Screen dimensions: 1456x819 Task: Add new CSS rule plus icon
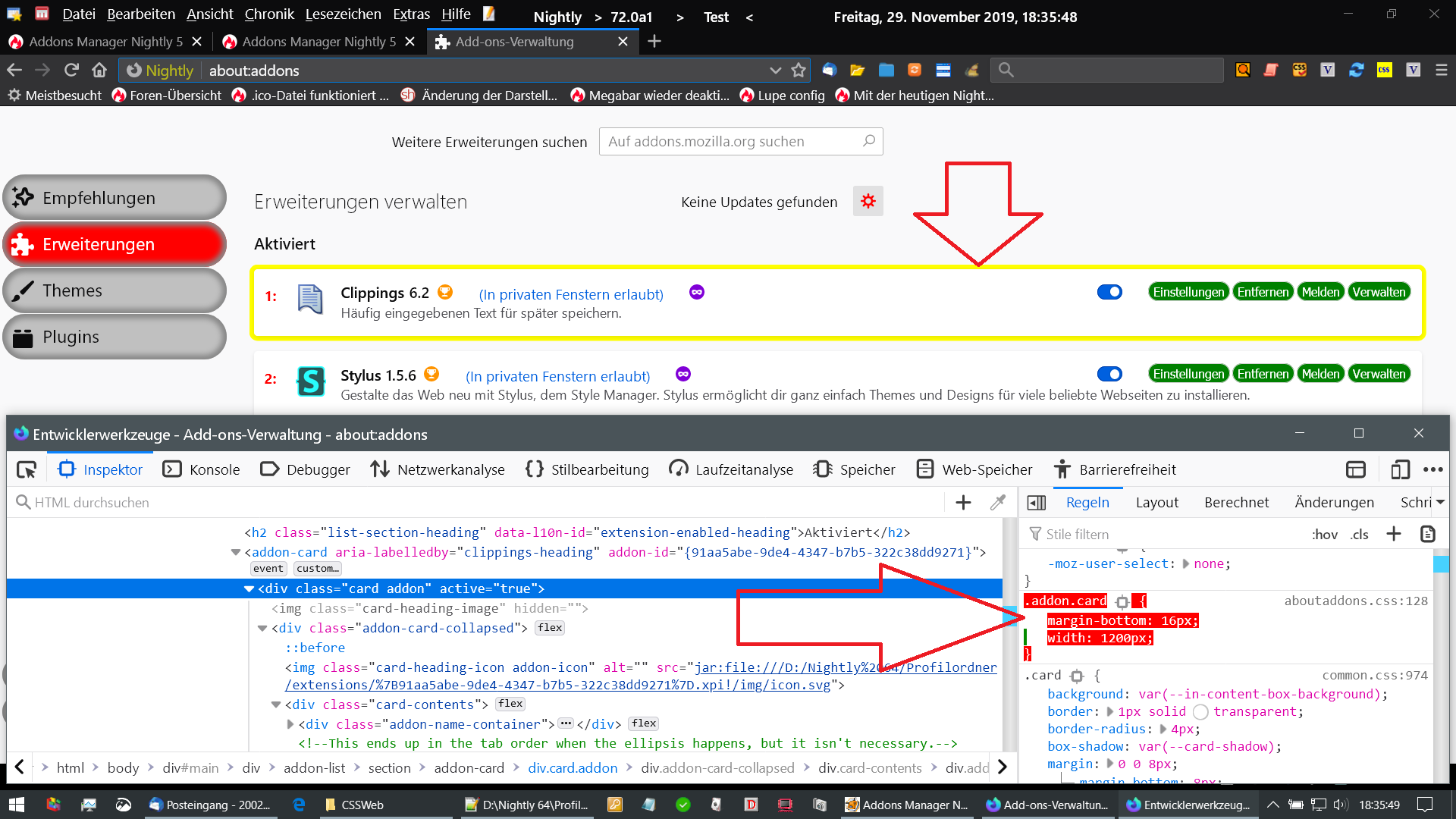tap(1394, 534)
